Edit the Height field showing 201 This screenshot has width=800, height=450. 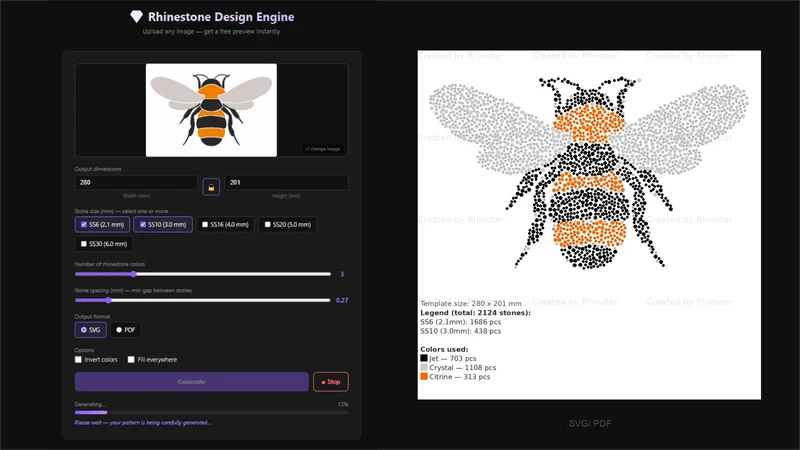[286, 182]
